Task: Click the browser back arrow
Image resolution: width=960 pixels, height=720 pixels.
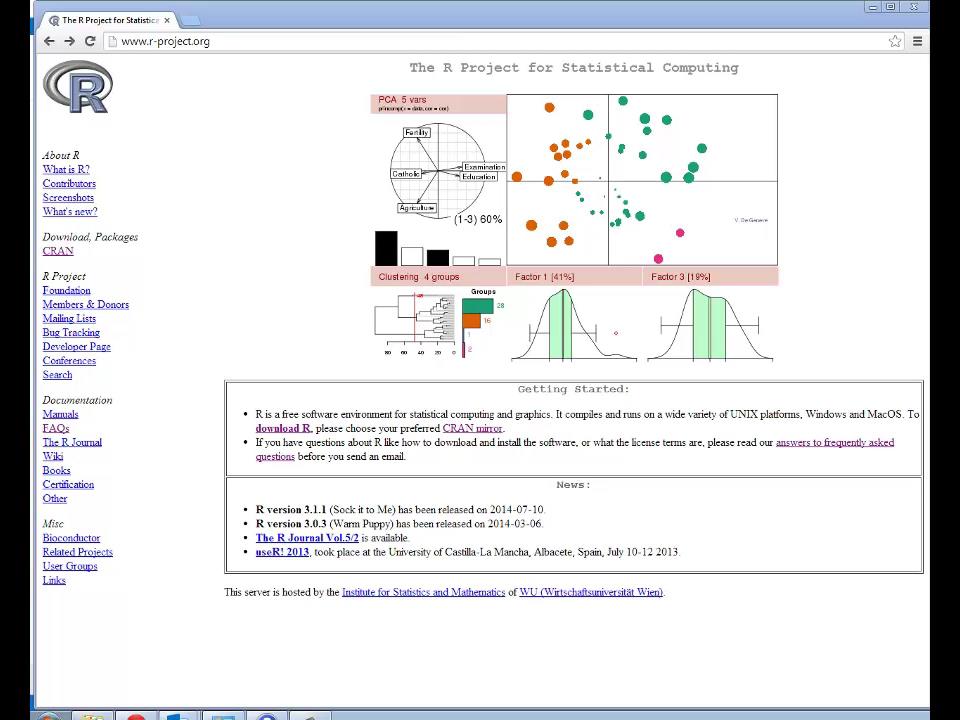Action: [49, 41]
